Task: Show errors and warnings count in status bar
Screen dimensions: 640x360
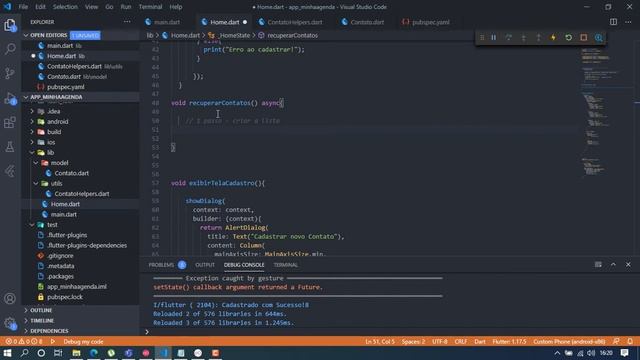Action: pyautogui.click(x=24, y=341)
